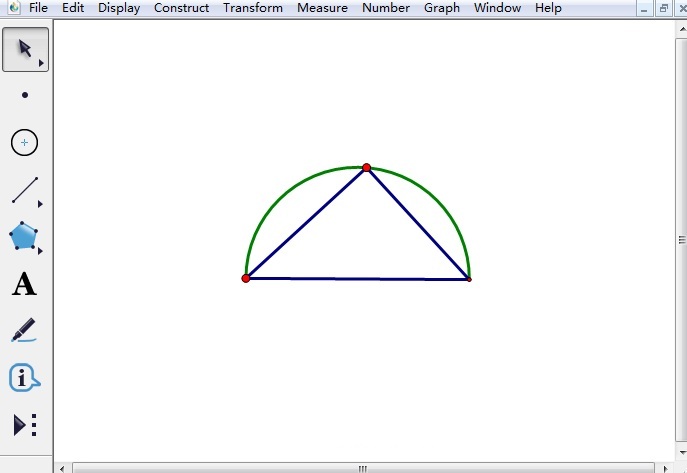
Task: Expand the Polygon tool flyout triangle
Action: coord(40,251)
